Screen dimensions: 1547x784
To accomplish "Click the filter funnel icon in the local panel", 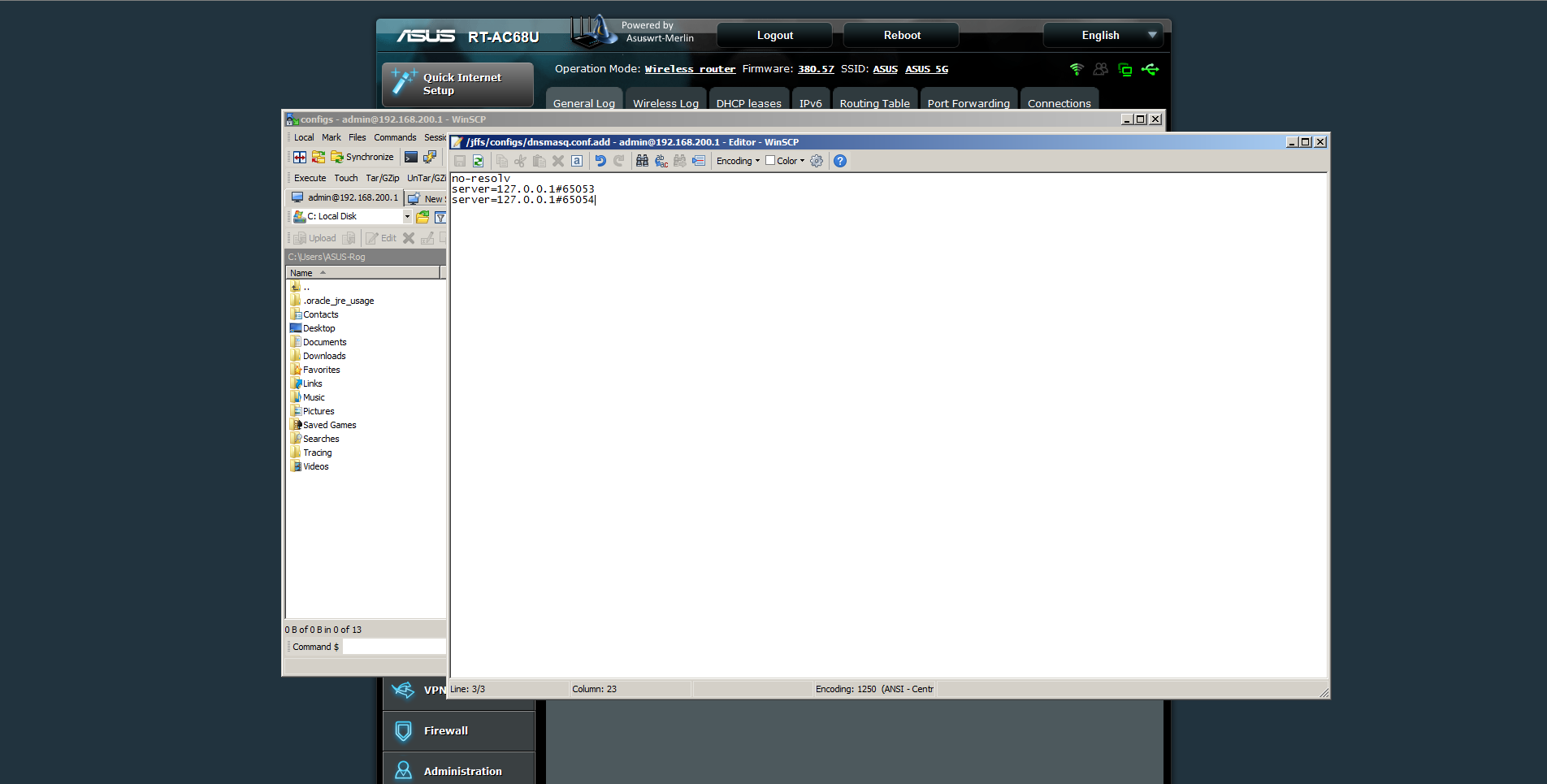I will coord(440,217).
